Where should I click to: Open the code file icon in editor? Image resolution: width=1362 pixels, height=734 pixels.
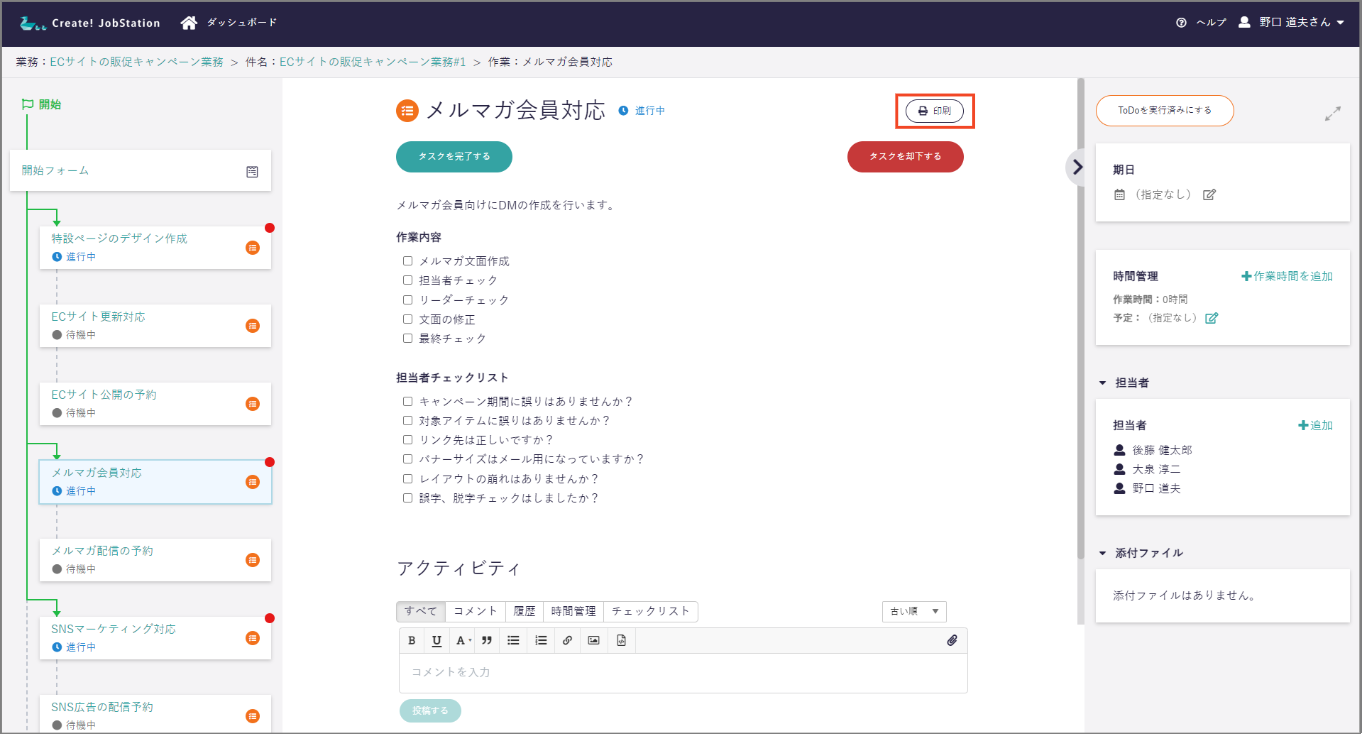621,641
